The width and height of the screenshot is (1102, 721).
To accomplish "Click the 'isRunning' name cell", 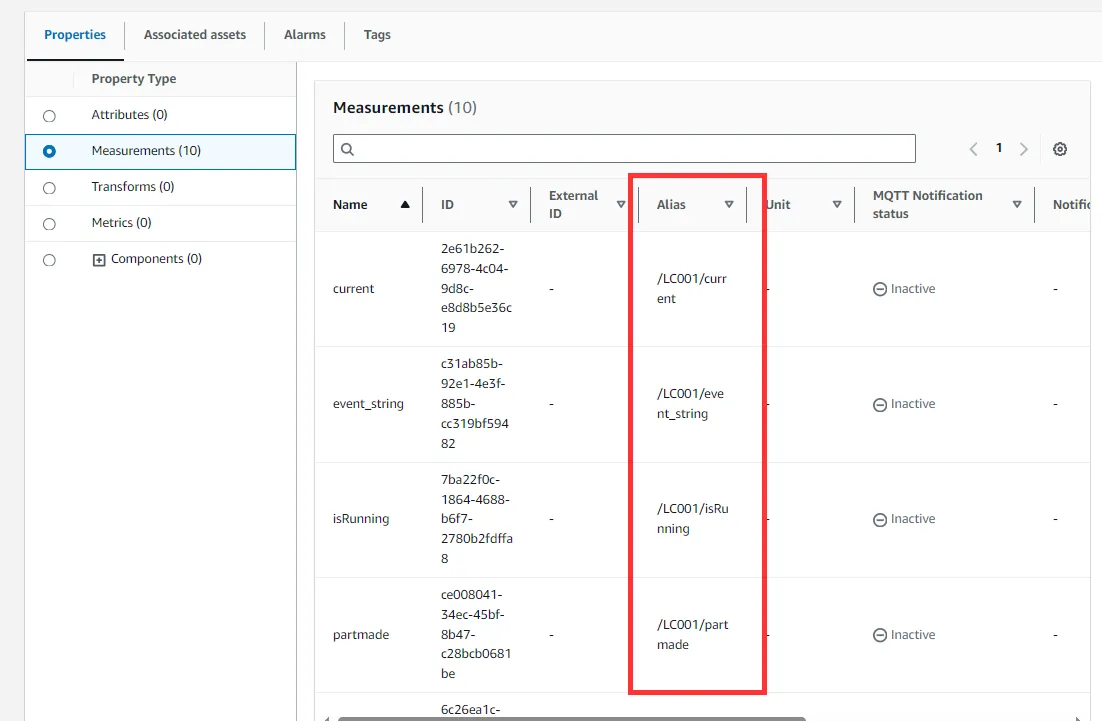I will pos(361,519).
